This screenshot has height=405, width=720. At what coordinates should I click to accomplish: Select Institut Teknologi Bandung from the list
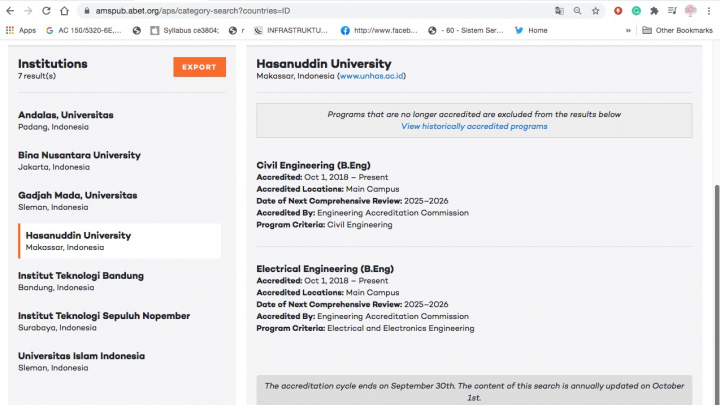81,276
